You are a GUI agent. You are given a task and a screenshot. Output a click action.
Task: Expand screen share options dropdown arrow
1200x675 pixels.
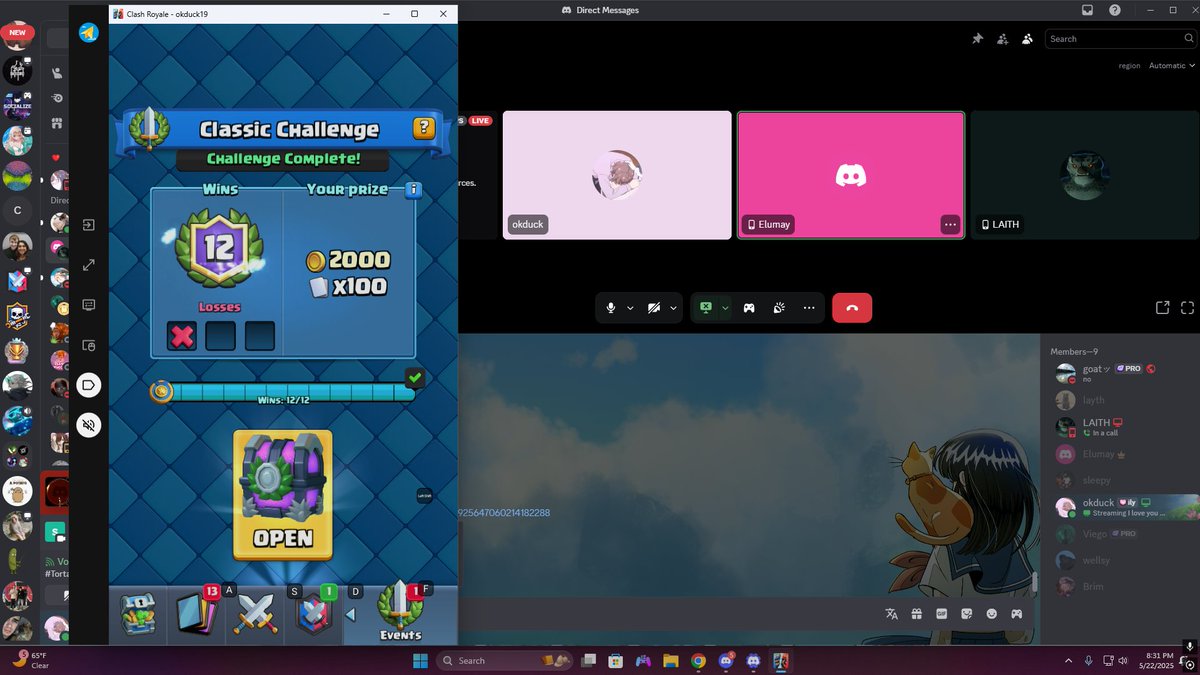coord(726,308)
